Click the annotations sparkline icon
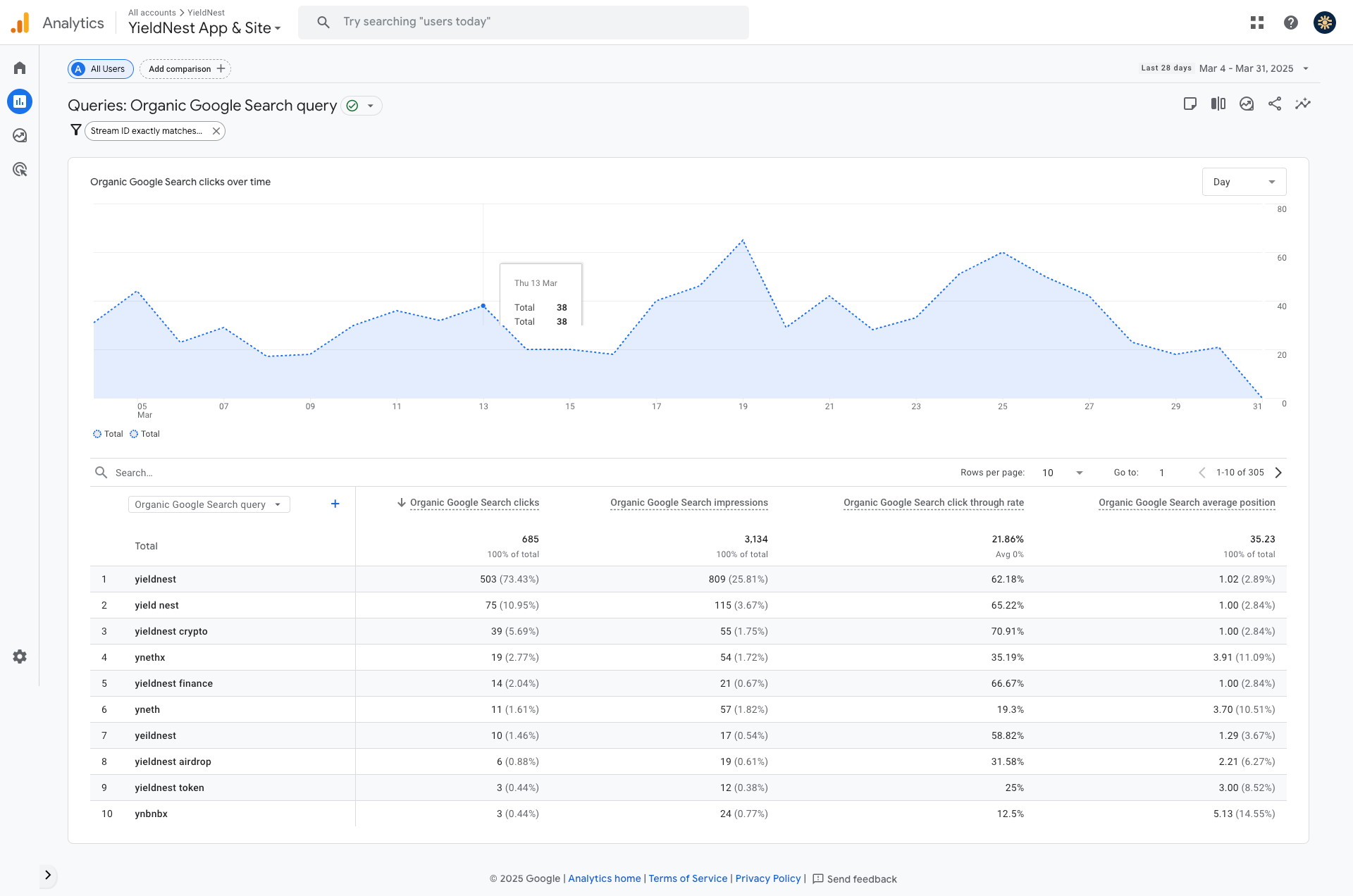1353x896 pixels. (x=1303, y=104)
